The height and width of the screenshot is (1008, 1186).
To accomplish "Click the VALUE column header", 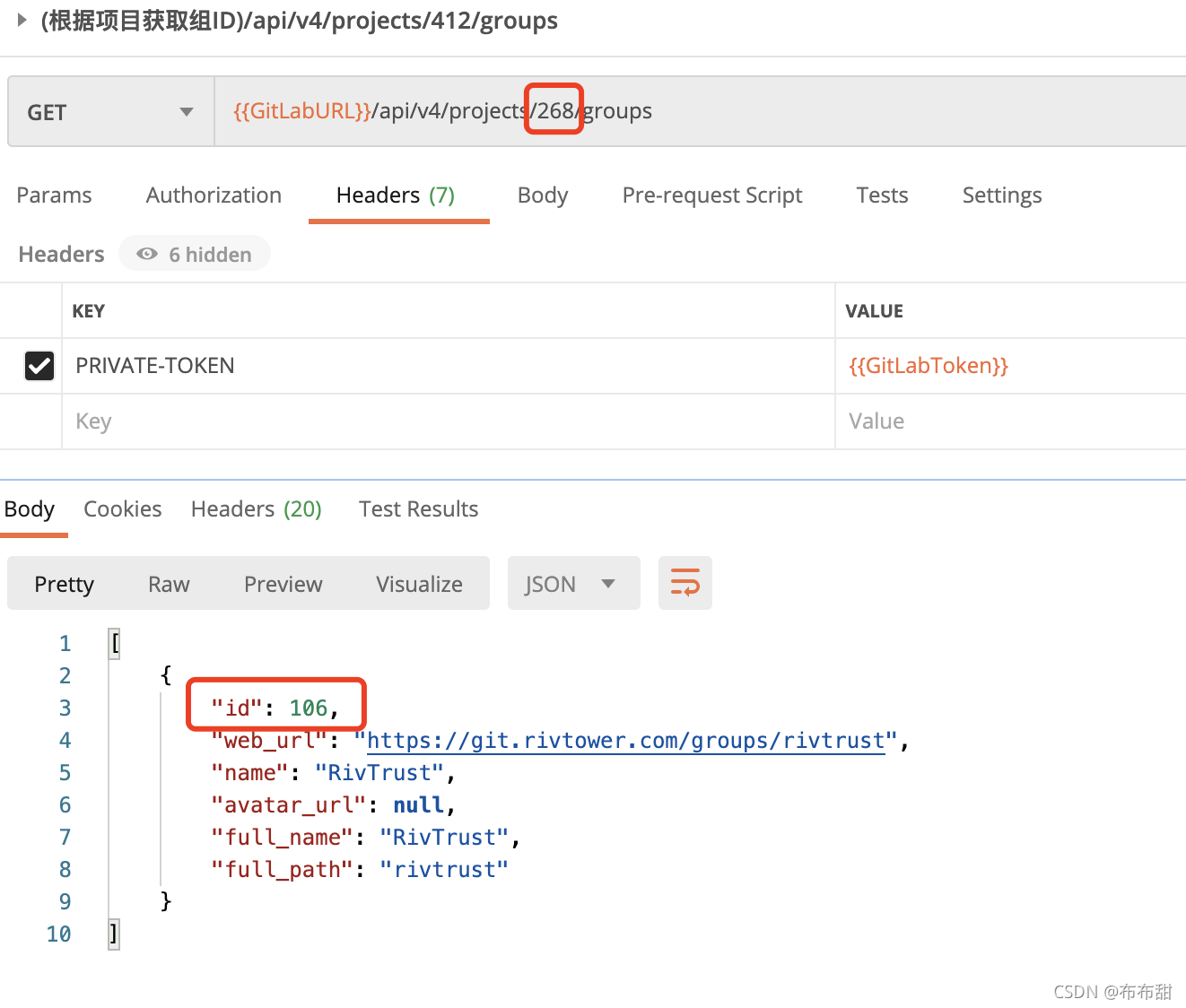I will click(875, 311).
